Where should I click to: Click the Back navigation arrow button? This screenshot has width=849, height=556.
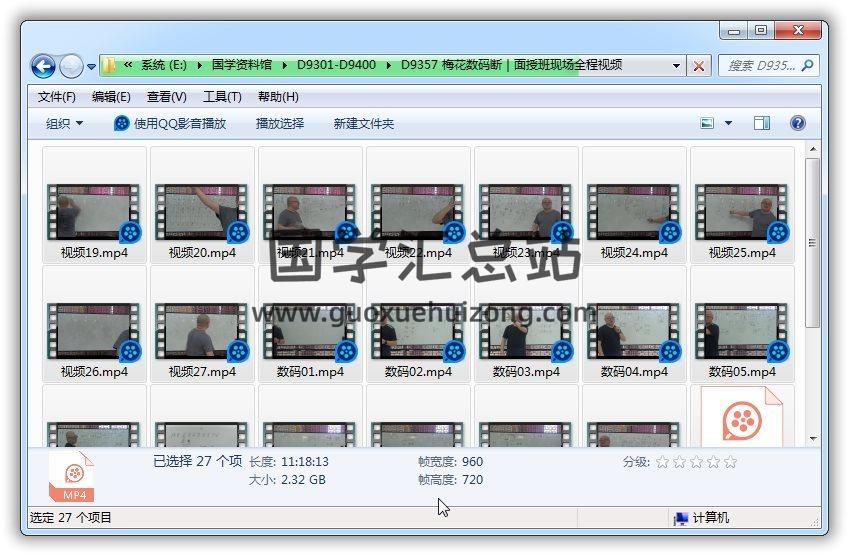pyautogui.click(x=43, y=67)
